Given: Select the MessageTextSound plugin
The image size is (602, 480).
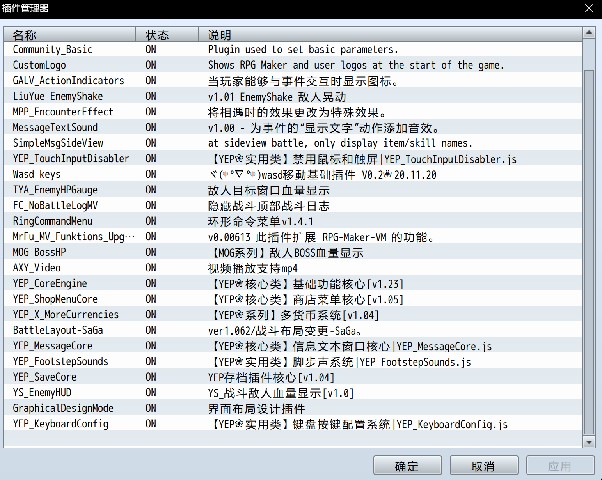Looking at the screenshot, I should (x=293, y=127).
